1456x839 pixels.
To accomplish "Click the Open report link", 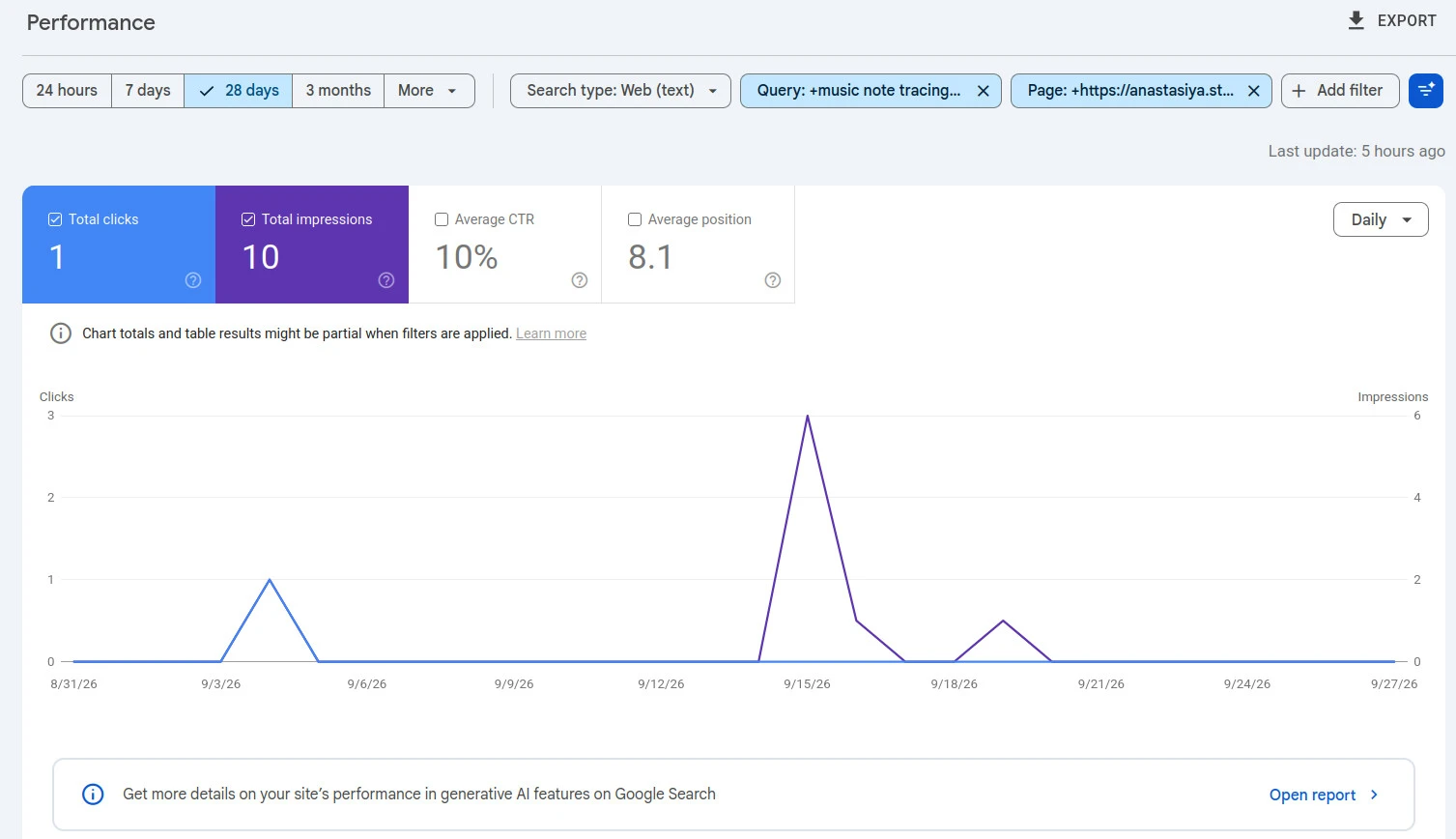I will [1312, 795].
